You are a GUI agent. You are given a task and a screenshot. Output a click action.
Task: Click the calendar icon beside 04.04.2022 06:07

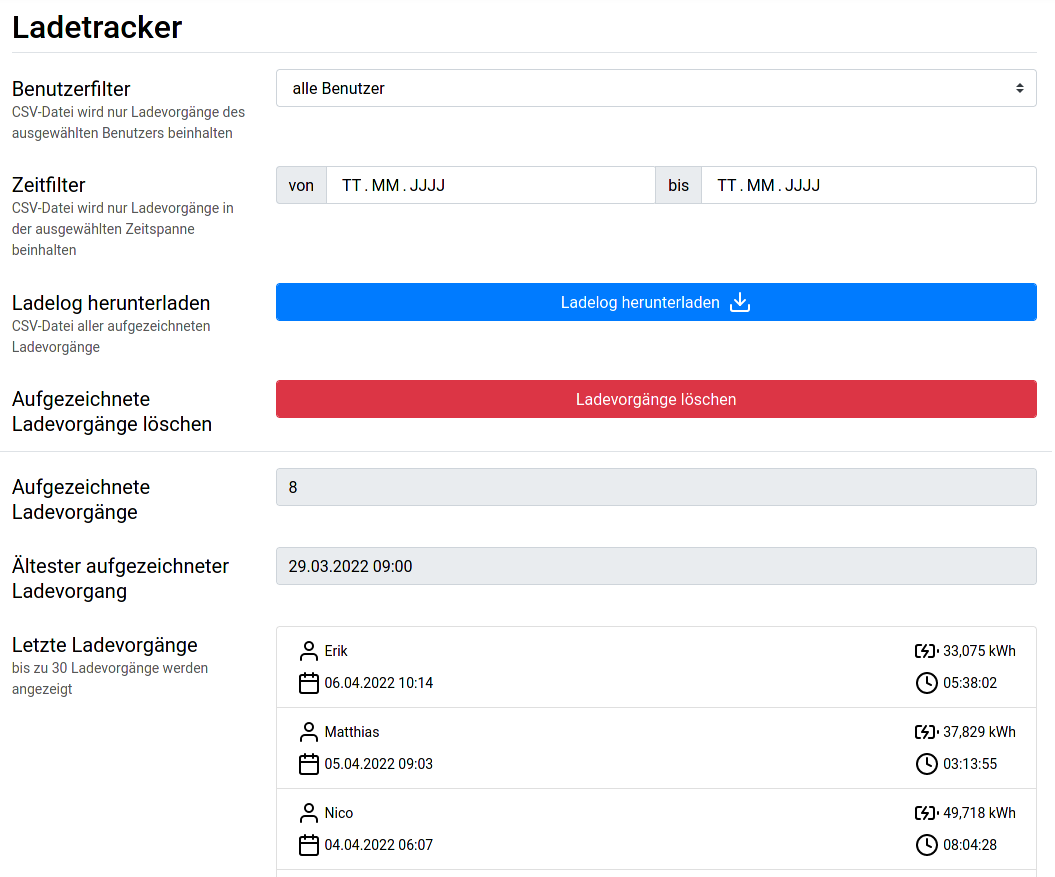coord(309,845)
